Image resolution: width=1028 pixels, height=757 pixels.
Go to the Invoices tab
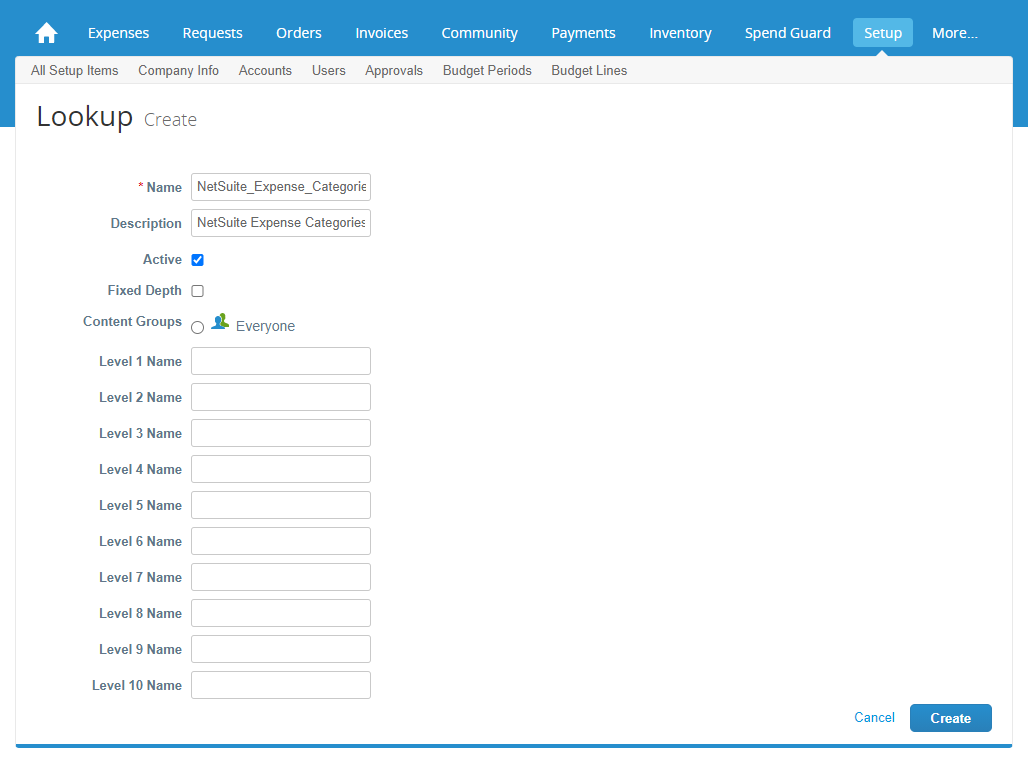tap(381, 33)
